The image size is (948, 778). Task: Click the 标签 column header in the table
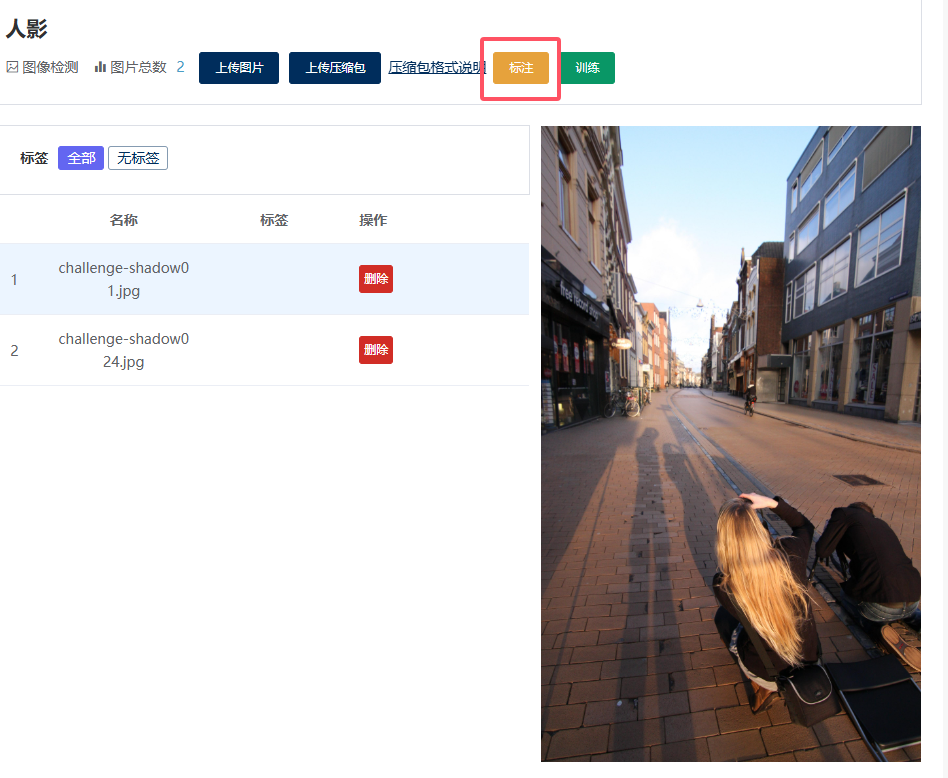(274, 220)
